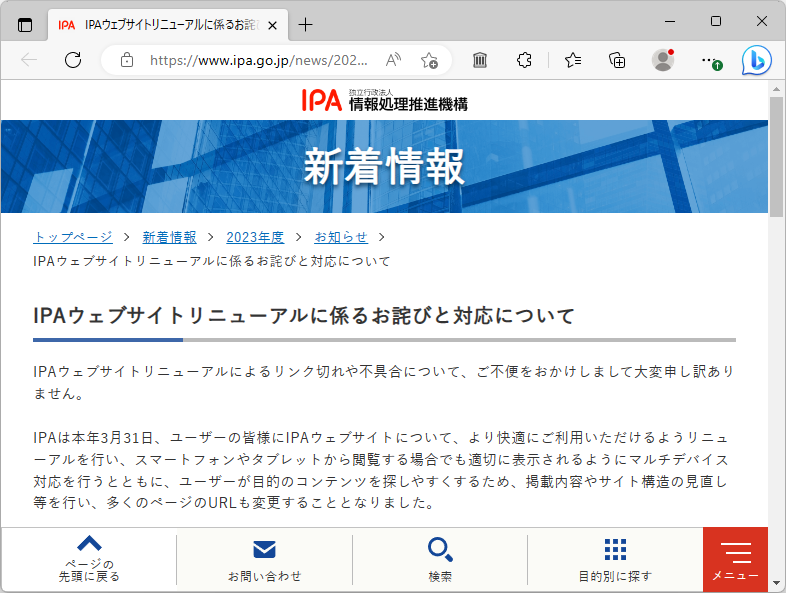This screenshot has width=786, height=593.
Task: Open the 検索 search button
Action: [x=440, y=559]
